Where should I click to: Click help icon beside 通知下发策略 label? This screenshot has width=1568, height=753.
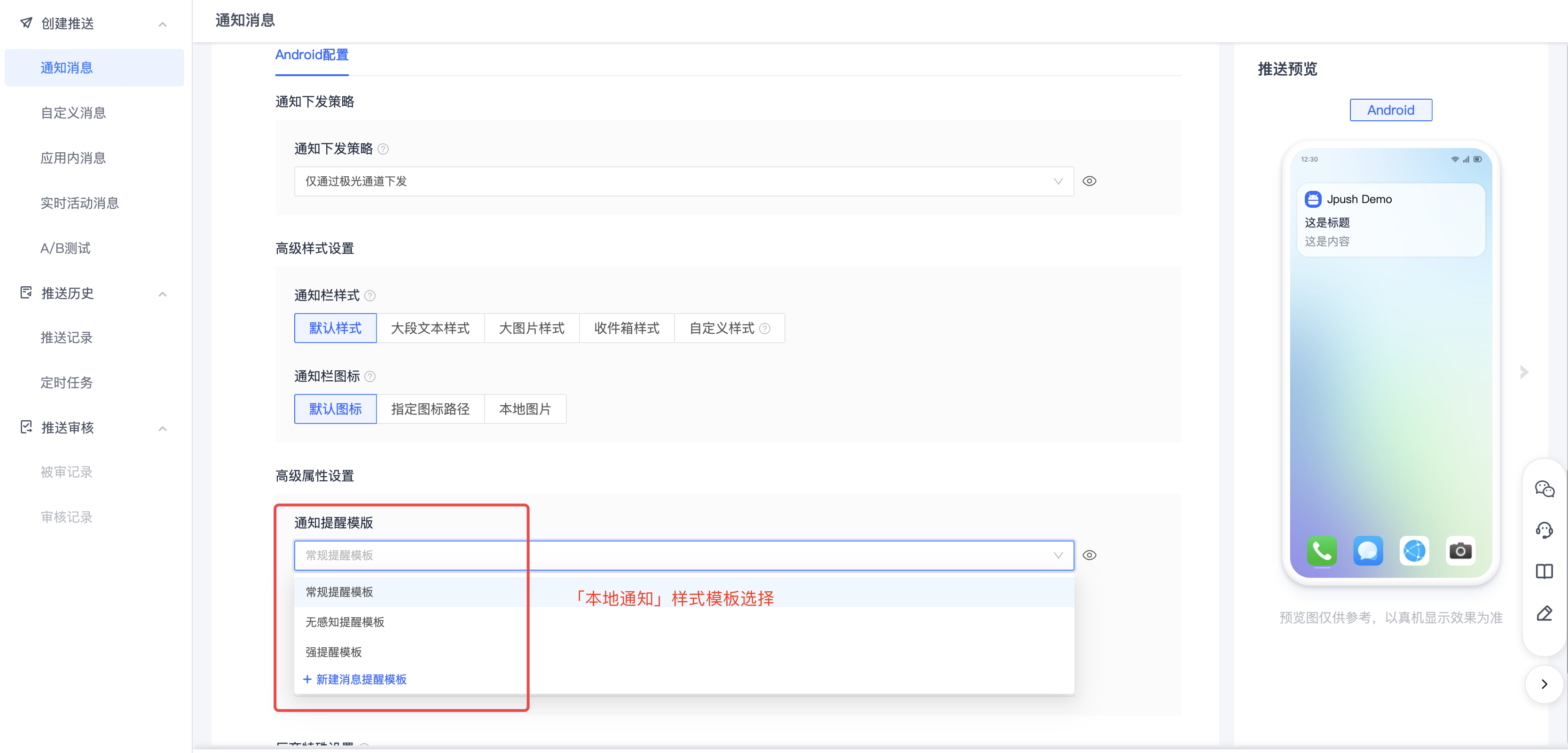pyautogui.click(x=383, y=149)
